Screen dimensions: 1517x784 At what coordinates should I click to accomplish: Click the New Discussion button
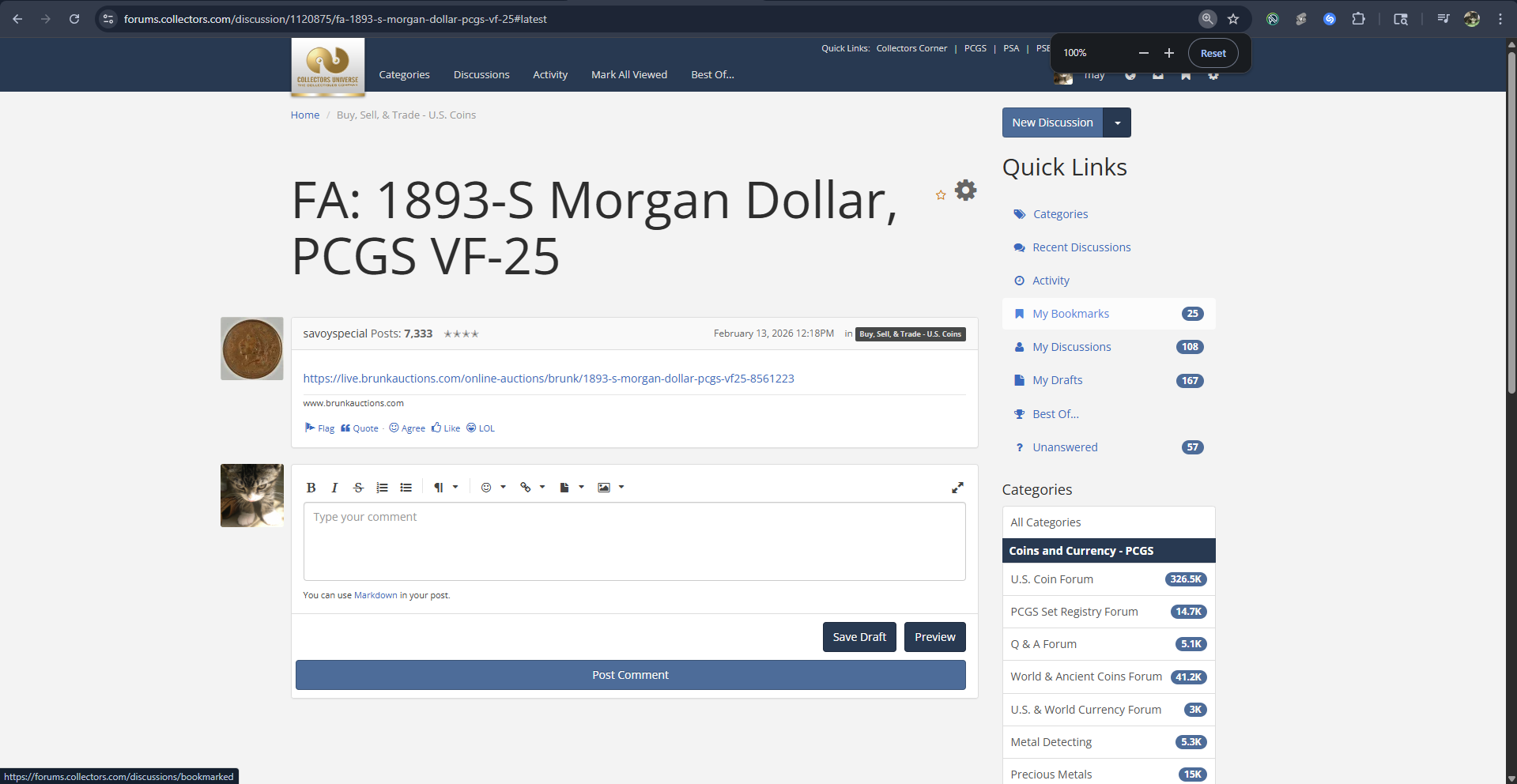coord(1053,122)
